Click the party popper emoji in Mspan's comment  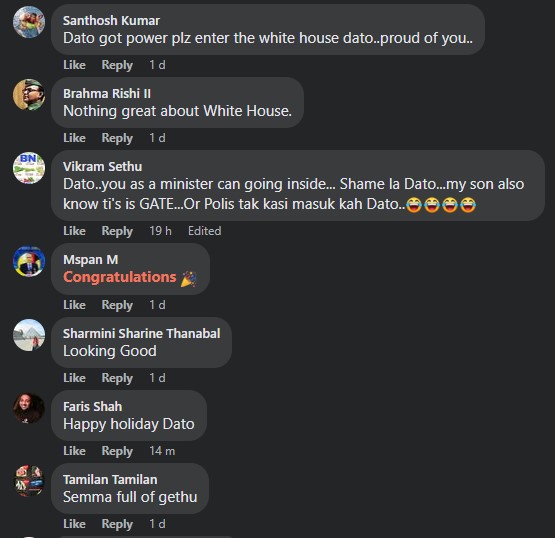[189, 278]
